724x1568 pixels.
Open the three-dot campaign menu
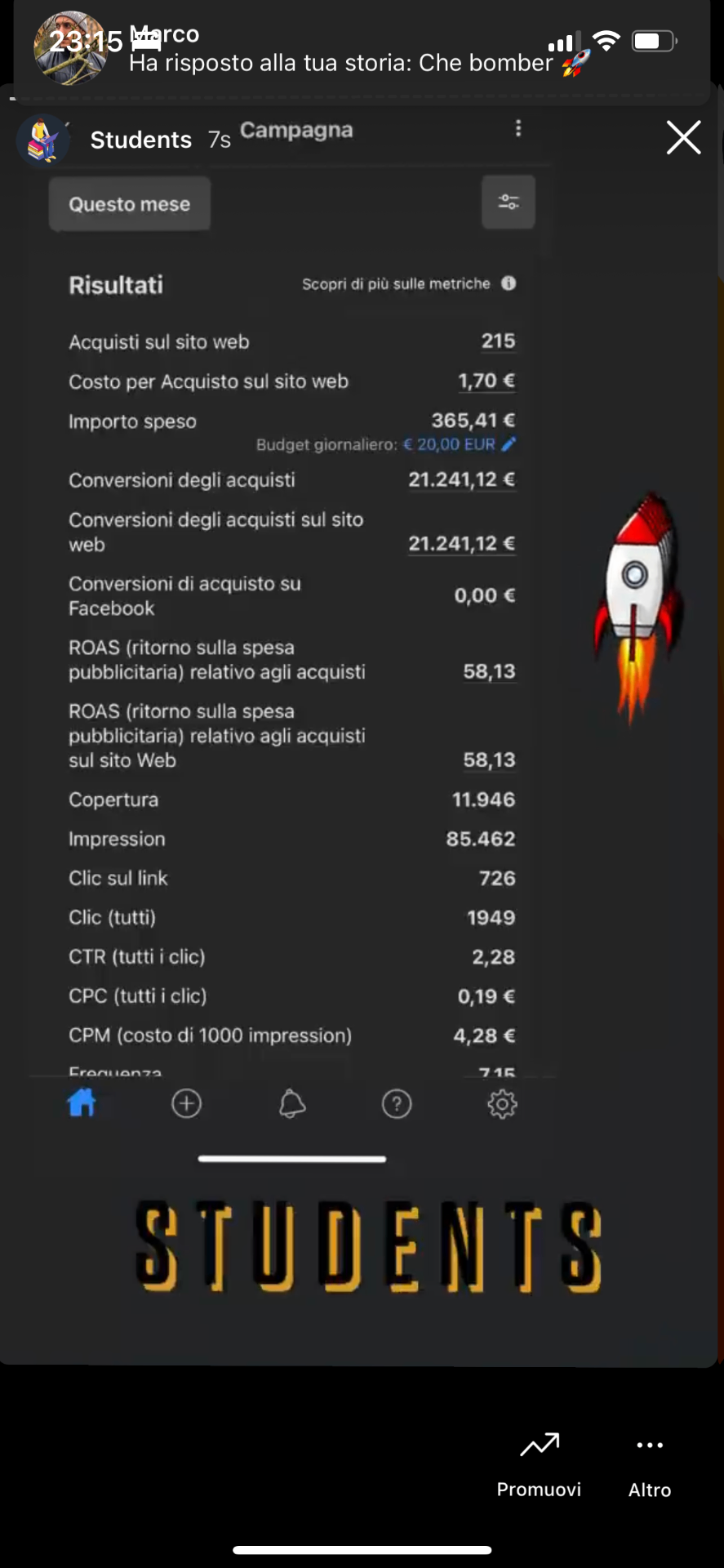[518, 129]
